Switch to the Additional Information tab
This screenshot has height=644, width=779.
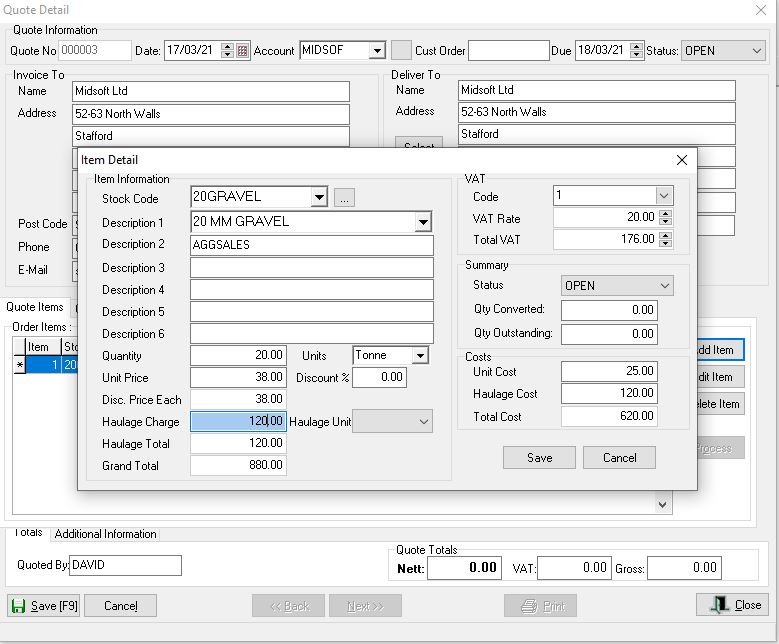point(105,534)
